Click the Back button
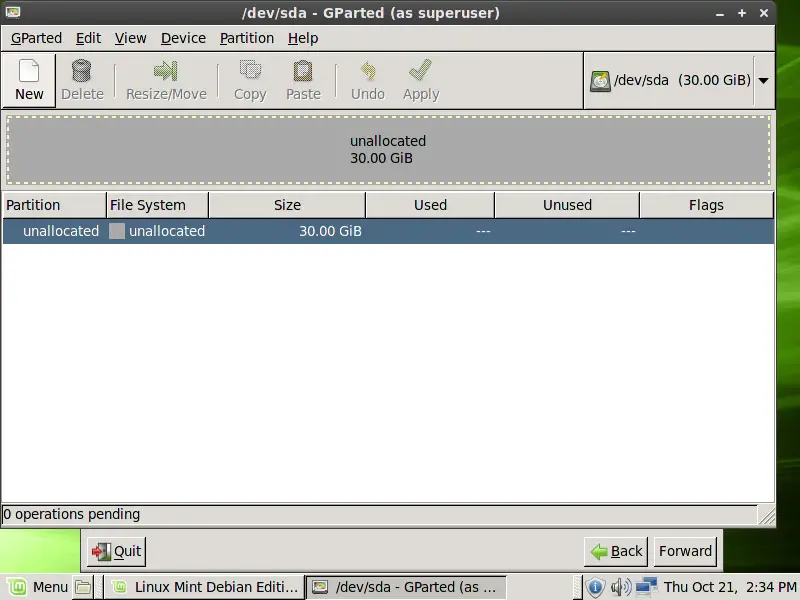The image size is (800, 600). point(616,552)
